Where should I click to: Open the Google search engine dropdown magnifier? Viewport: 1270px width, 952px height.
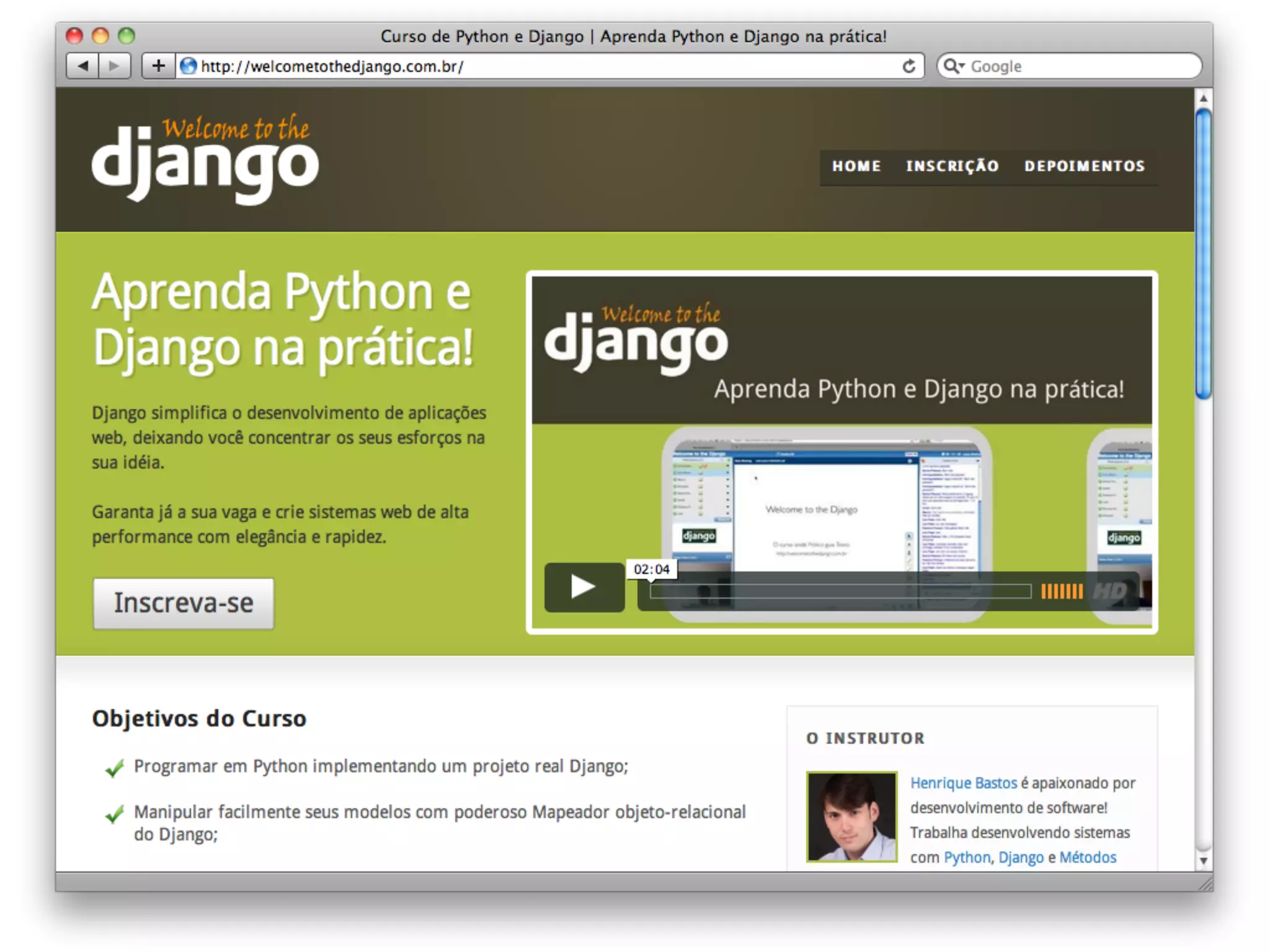pos(954,66)
